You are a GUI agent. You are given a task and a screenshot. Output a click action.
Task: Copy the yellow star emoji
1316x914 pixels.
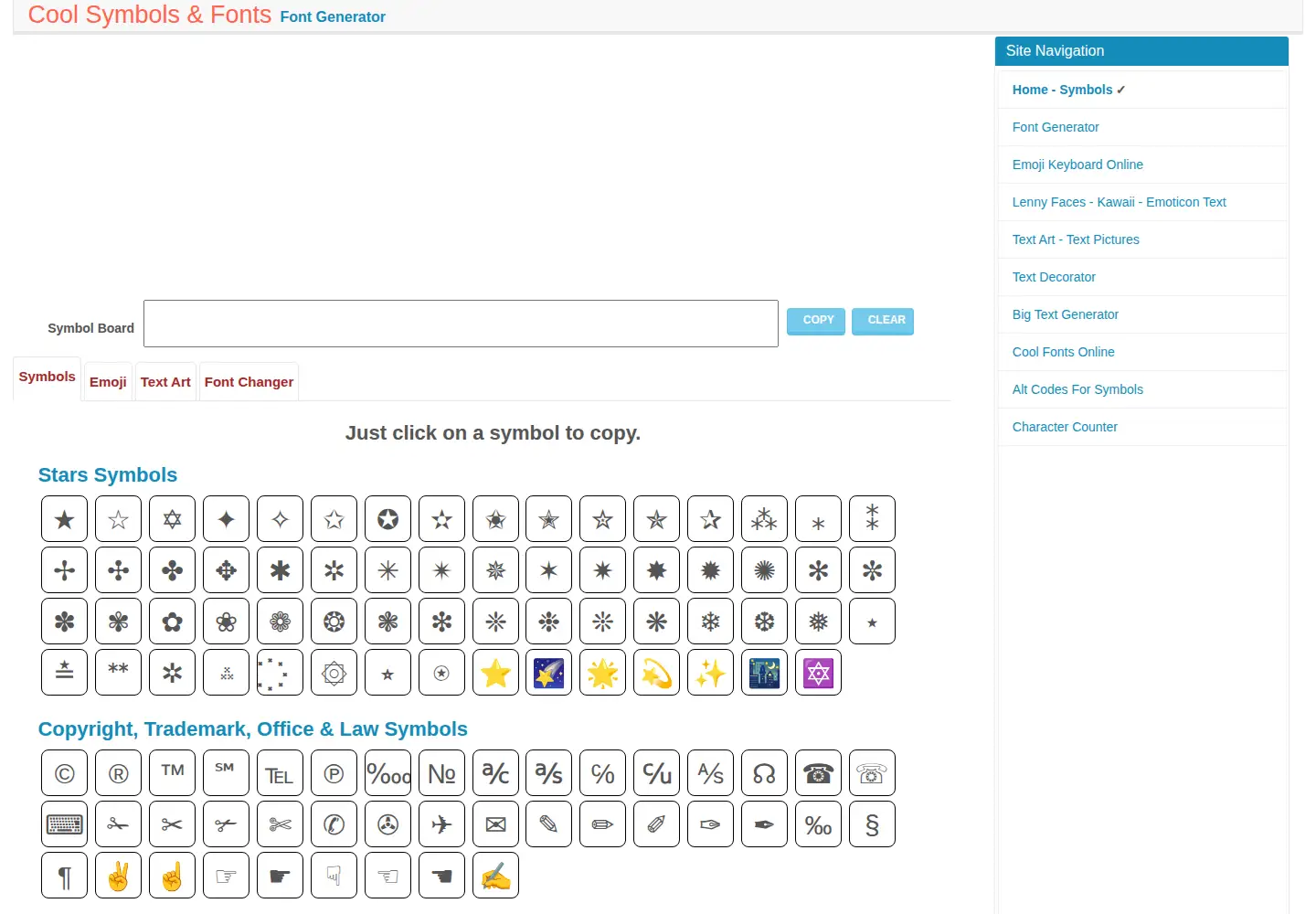click(495, 673)
